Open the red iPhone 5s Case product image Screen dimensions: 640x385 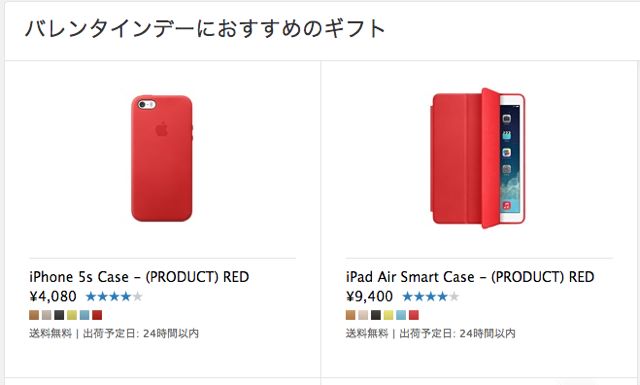coord(162,158)
